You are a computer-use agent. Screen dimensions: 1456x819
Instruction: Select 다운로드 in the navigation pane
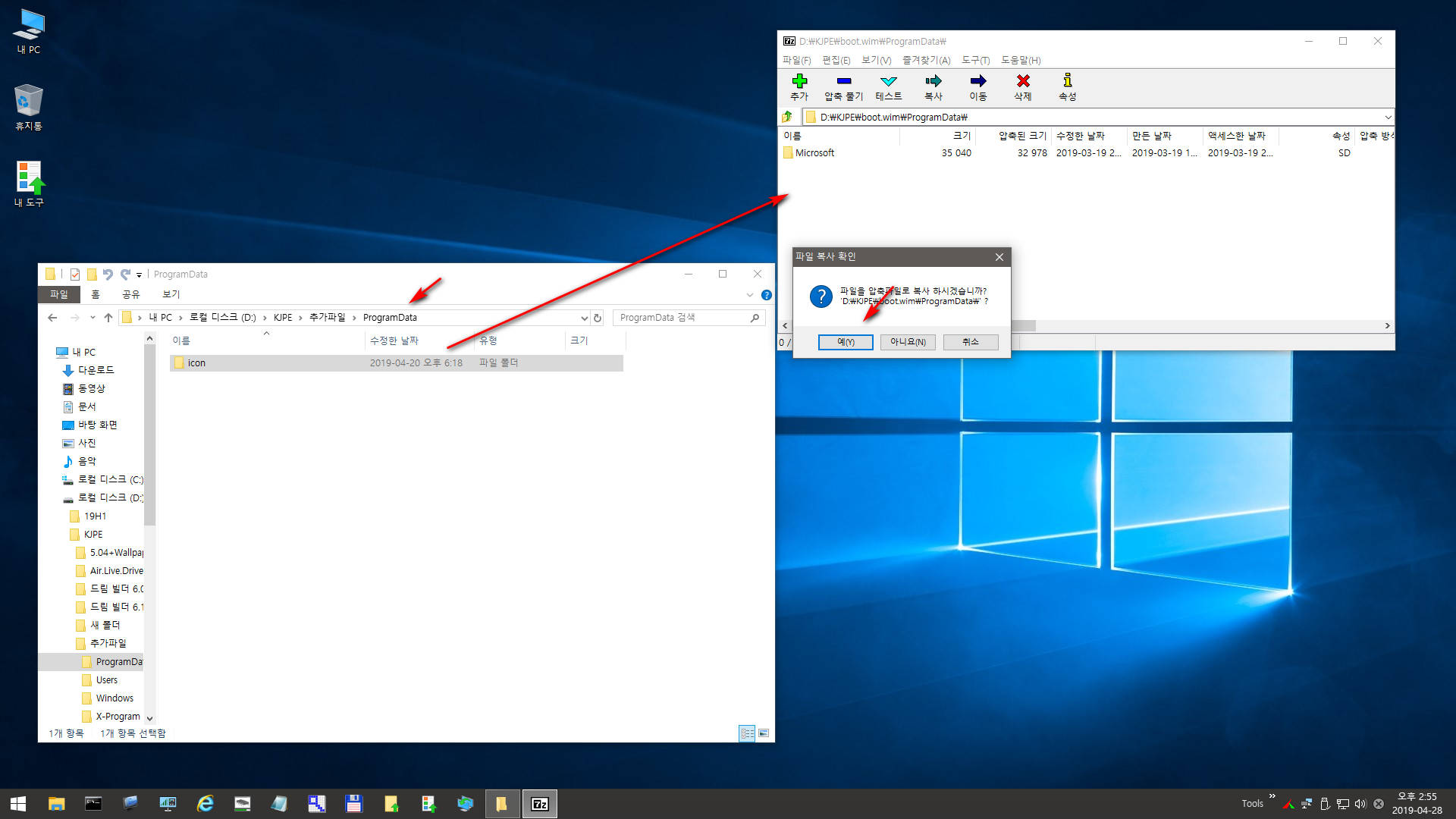point(96,370)
